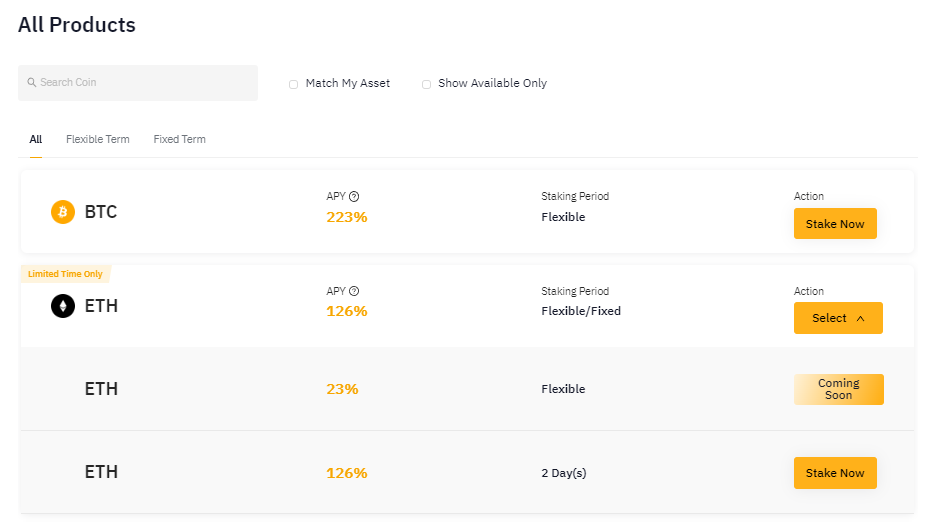
Task: Click the Ethereum coin icon
Action: click(63, 306)
